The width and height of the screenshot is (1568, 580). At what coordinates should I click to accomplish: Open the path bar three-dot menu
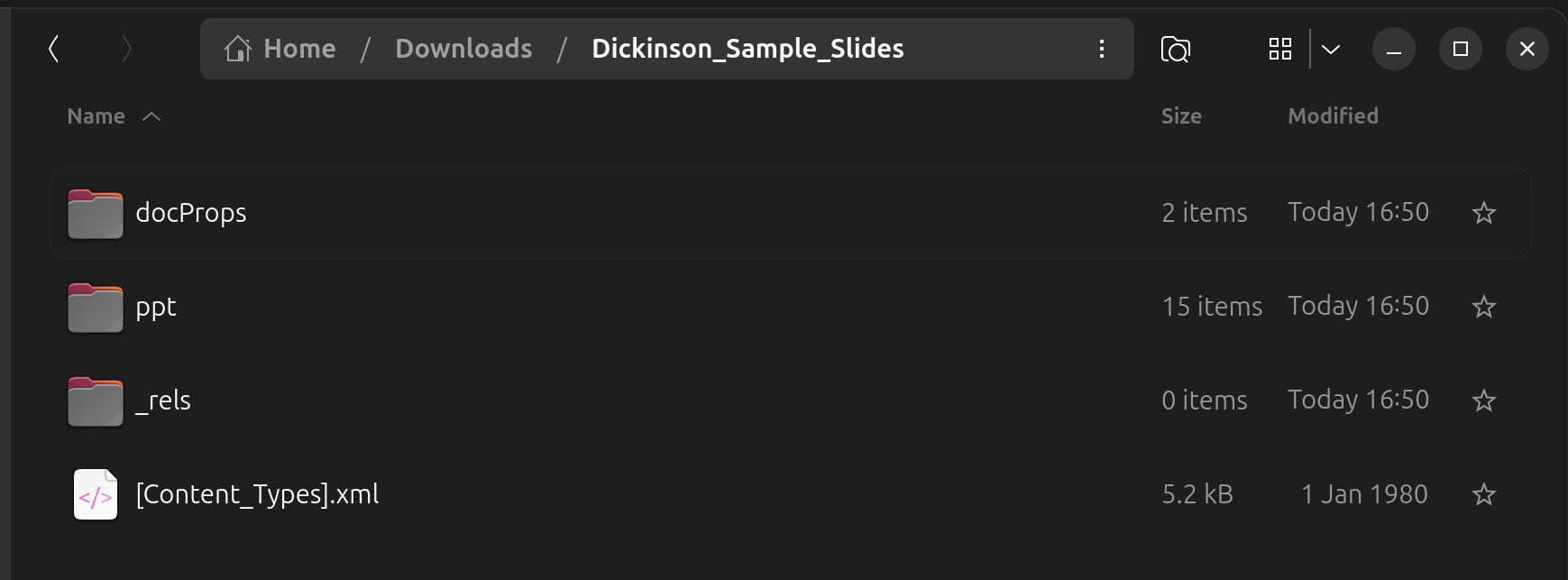click(1101, 49)
